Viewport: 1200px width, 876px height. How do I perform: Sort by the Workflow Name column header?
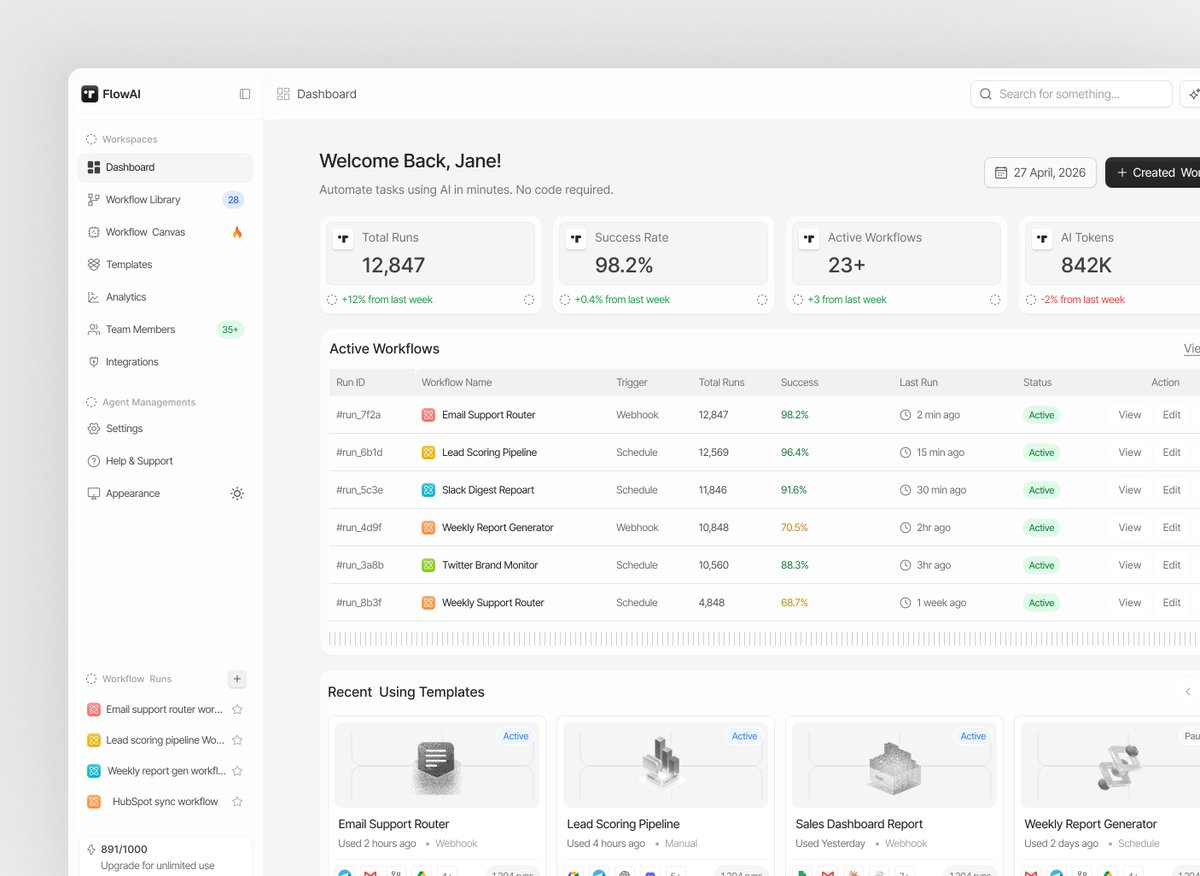click(x=457, y=383)
